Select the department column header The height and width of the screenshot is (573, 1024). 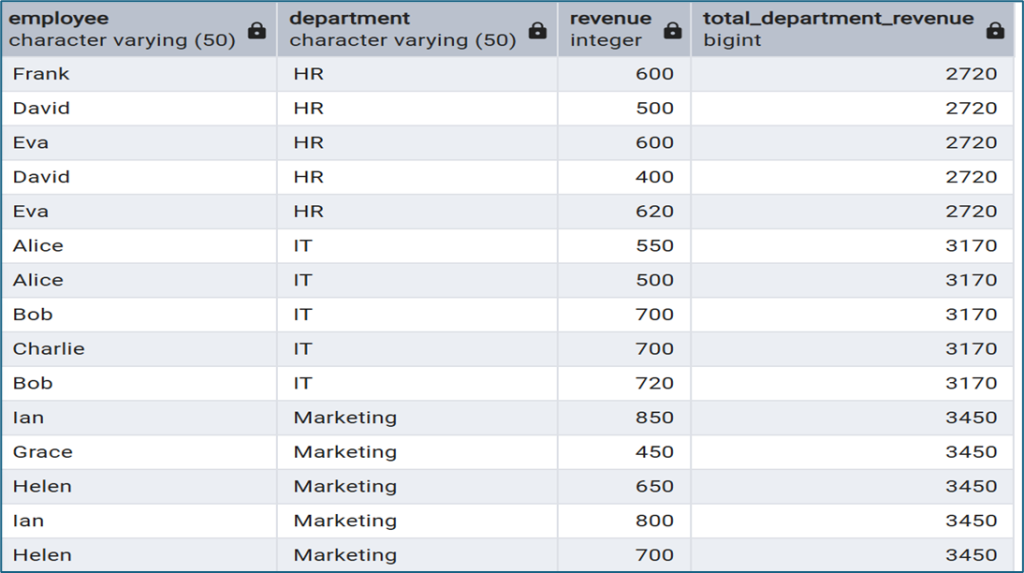pos(400,29)
